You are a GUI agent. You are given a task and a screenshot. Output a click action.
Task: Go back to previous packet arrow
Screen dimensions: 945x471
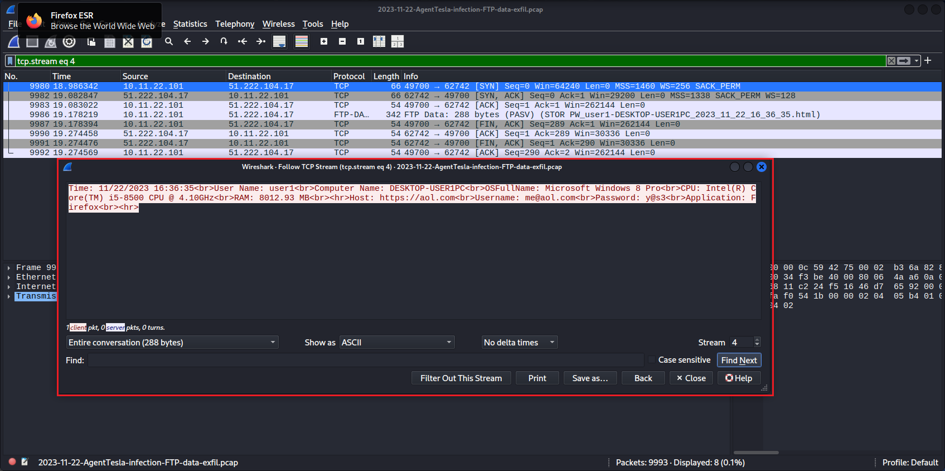187,42
